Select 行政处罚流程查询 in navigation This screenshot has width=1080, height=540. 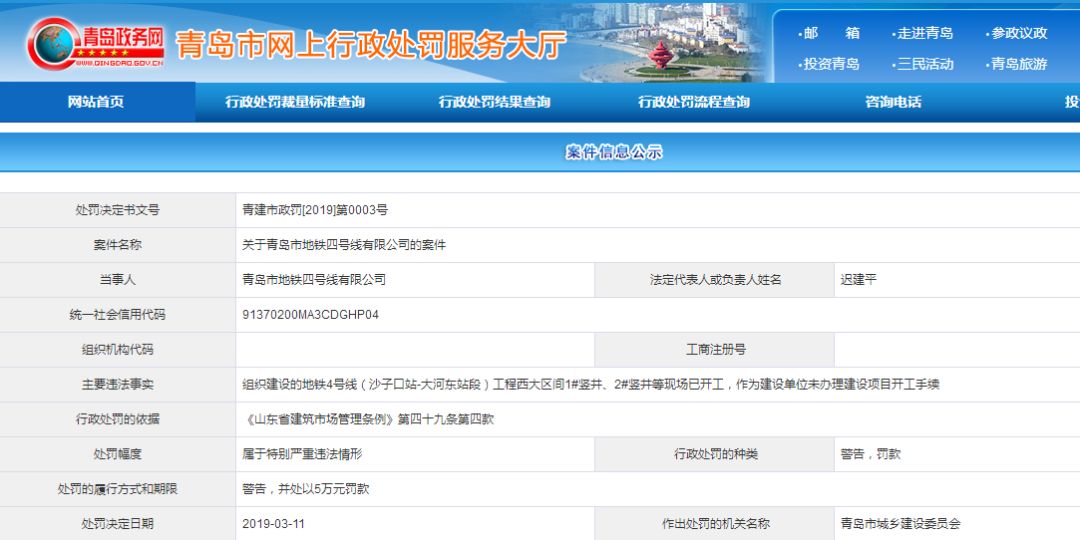coord(694,102)
